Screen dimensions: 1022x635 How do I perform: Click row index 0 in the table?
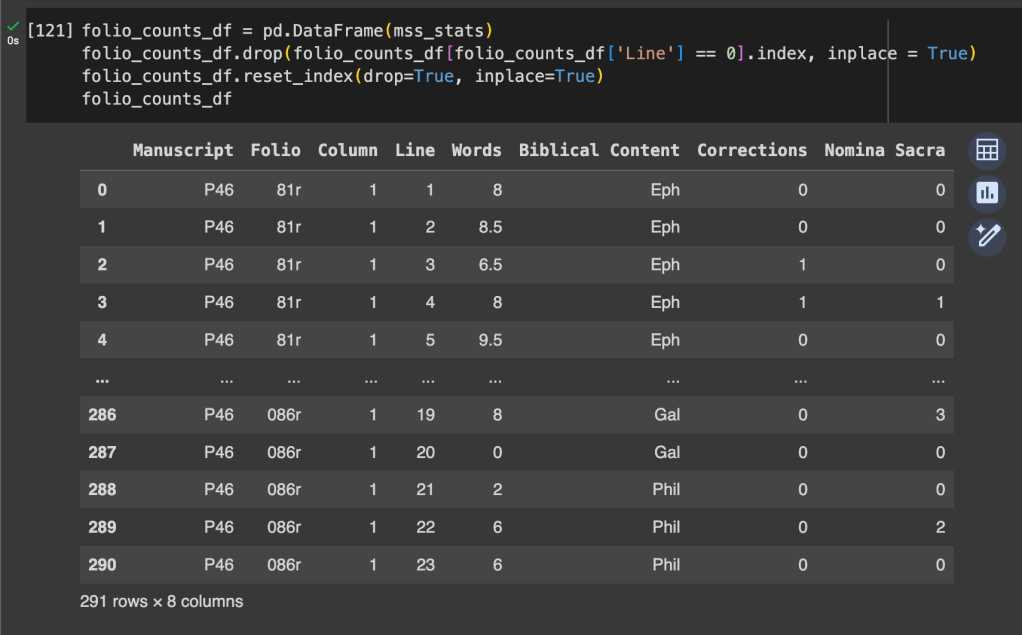pos(102,190)
